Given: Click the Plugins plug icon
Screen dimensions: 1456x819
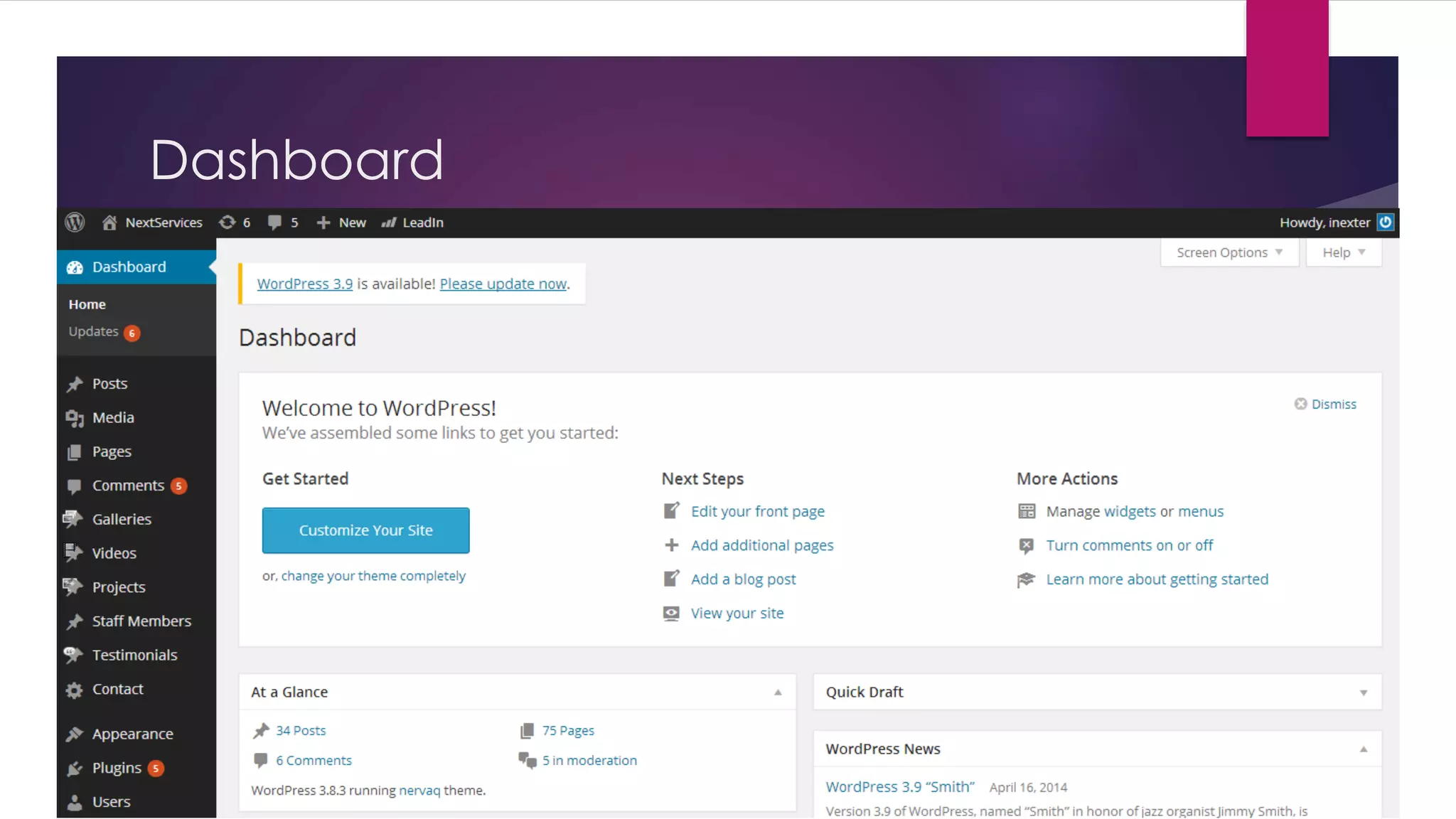Looking at the screenshot, I should [x=74, y=769].
